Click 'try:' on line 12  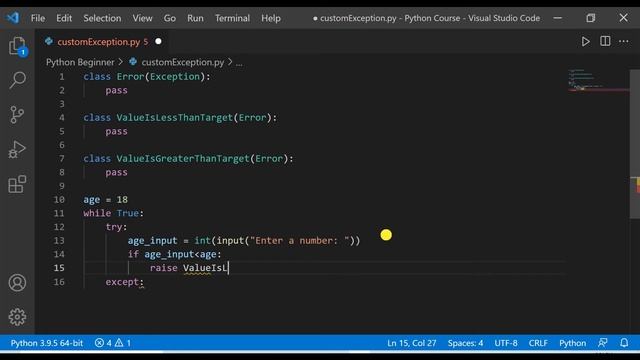116,227
